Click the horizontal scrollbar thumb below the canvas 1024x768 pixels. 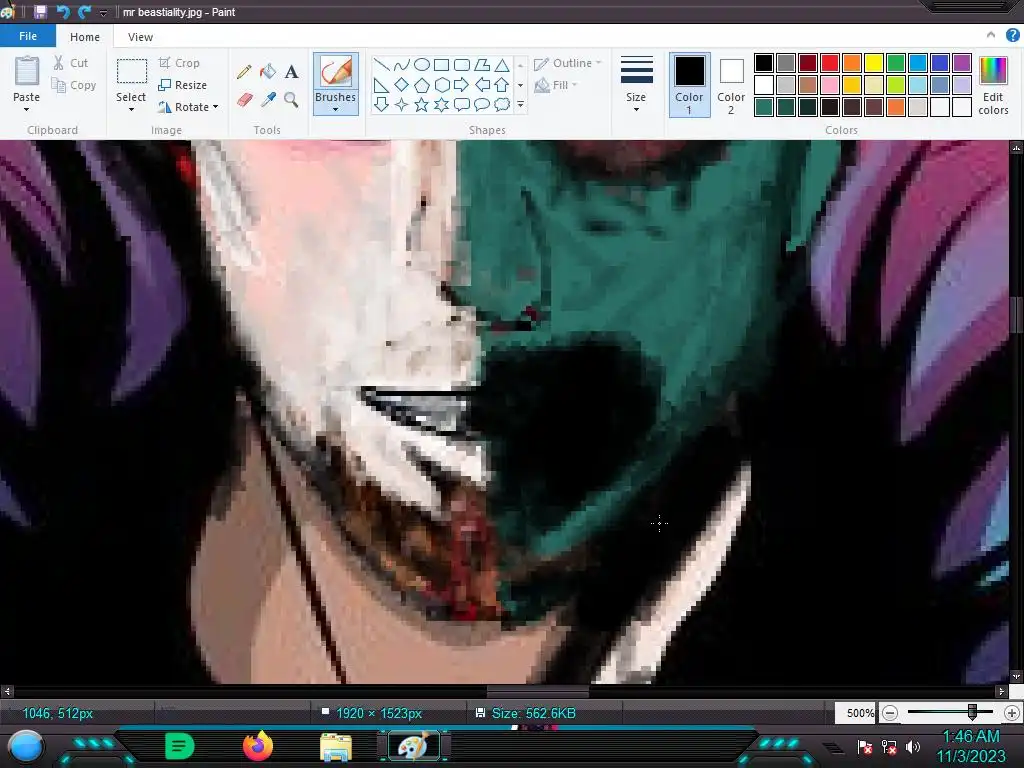tap(537, 691)
